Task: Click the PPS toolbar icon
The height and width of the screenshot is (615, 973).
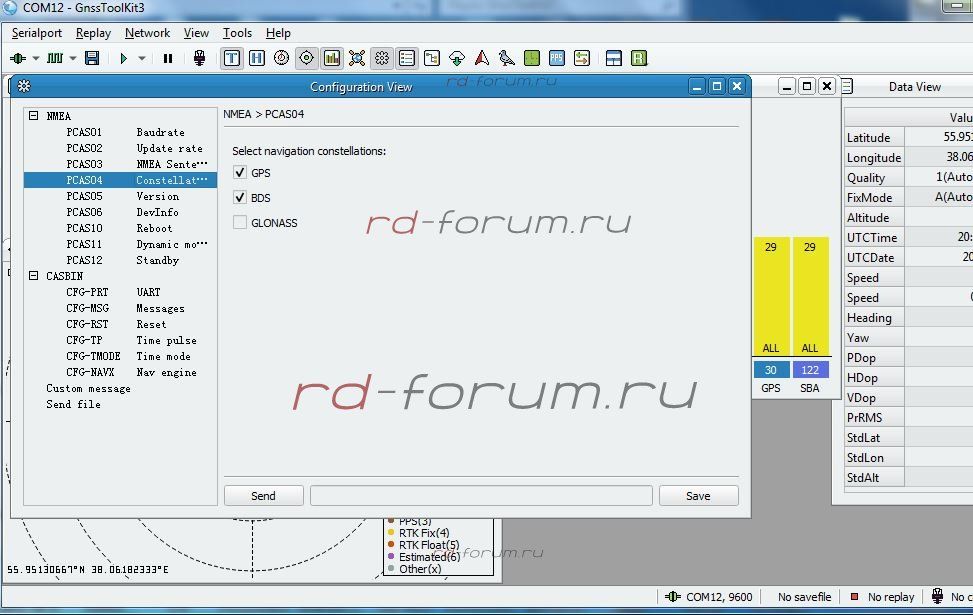Action: tap(556, 59)
